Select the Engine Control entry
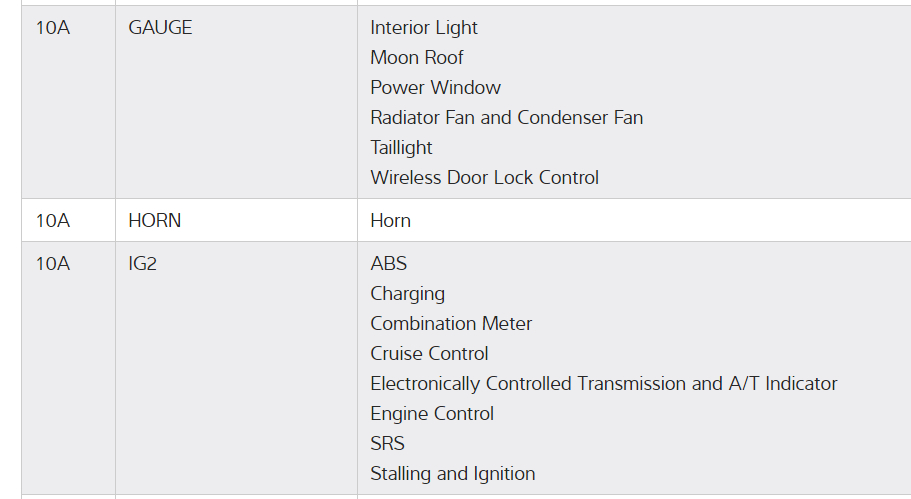The width and height of the screenshot is (911, 499). (432, 414)
